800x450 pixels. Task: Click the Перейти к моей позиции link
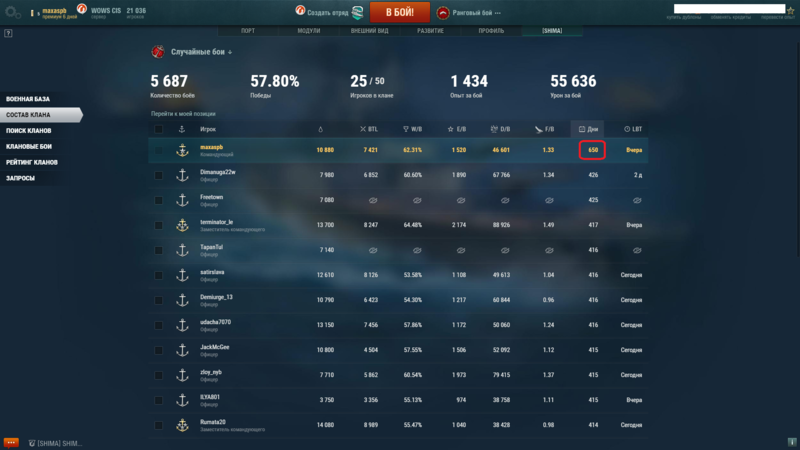184,114
